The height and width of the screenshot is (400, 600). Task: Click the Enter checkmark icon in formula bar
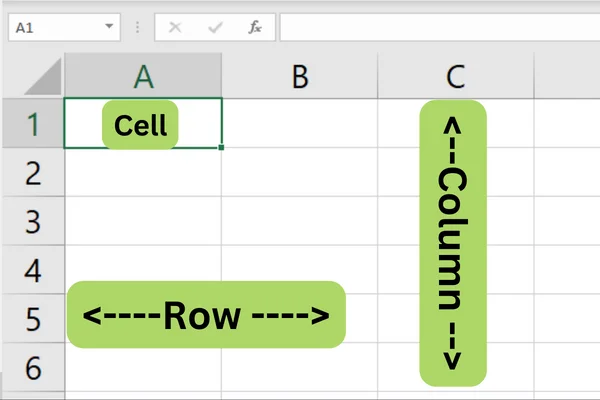click(215, 27)
